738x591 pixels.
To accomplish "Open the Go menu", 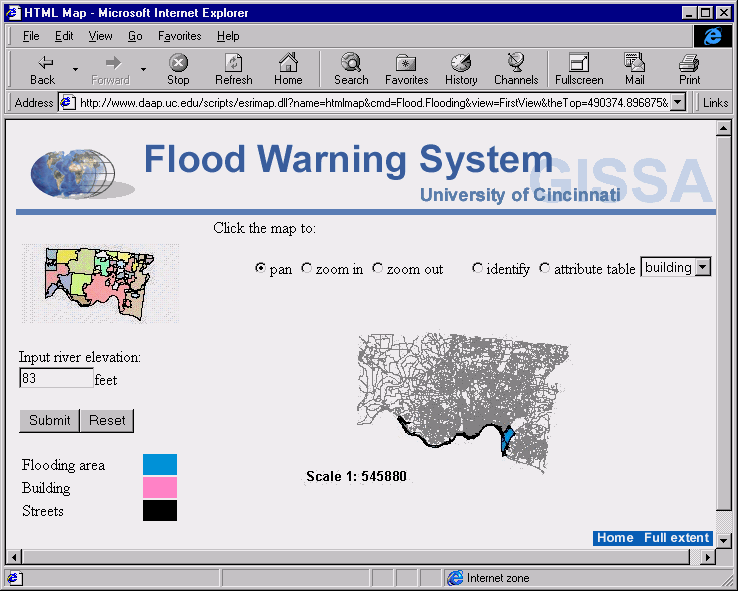I will 135,36.
